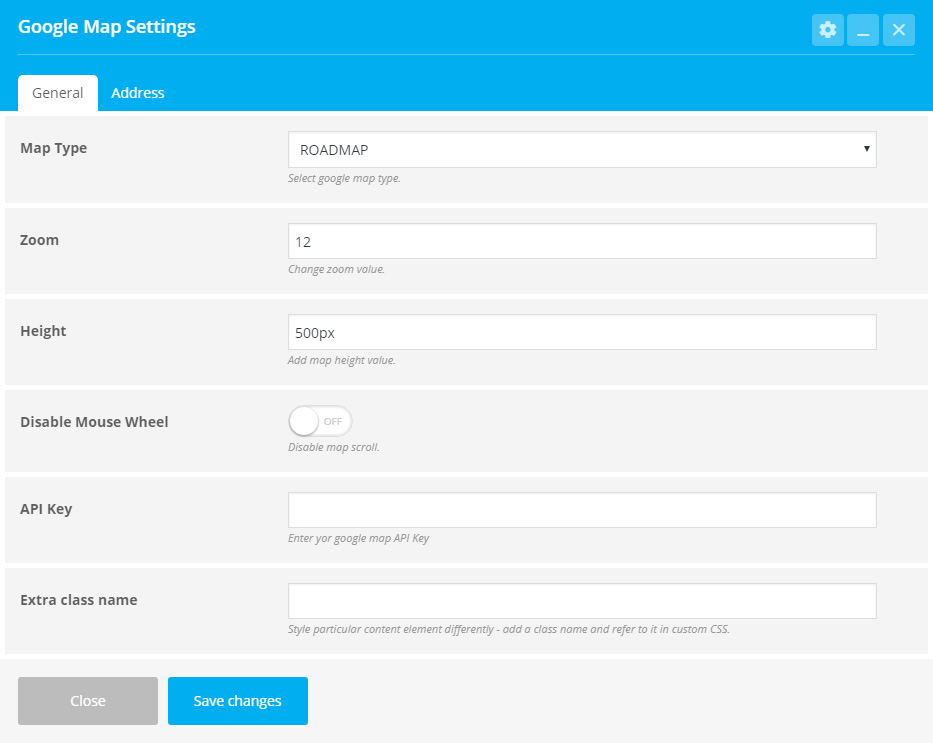
Task: Select the 'Add map height value.' hint
Action: pos(342,360)
